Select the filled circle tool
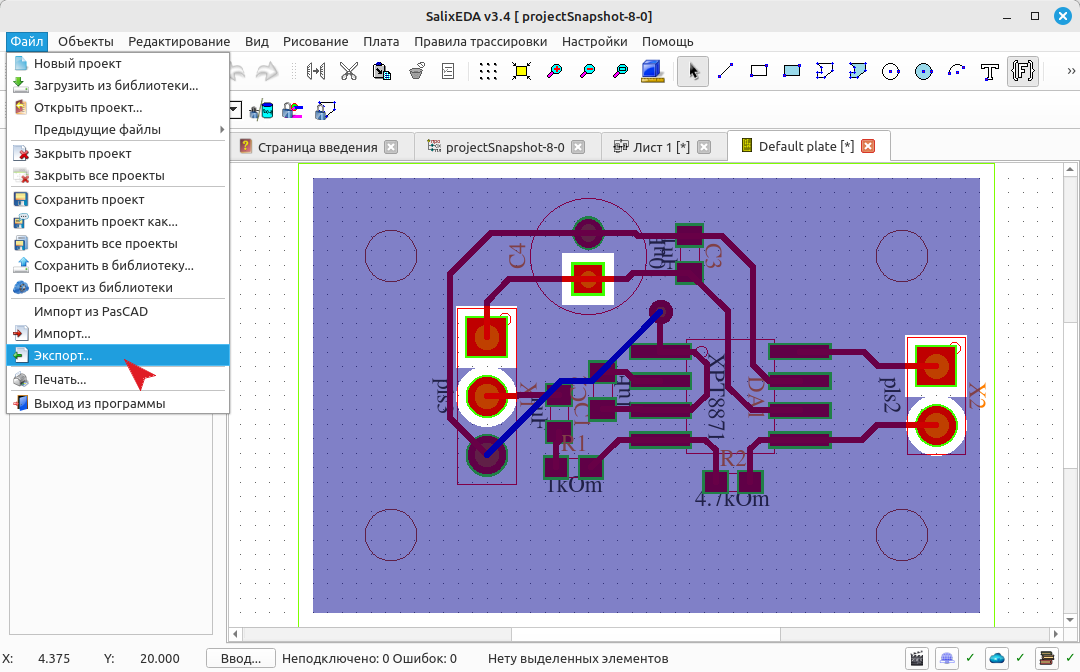The height and width of the screenshot is (672, 1080). pyautogui.click(x=924, y=71)
